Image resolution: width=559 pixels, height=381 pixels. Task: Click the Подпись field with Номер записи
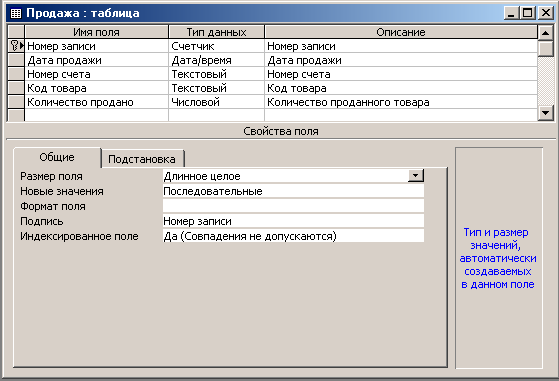click(x=293, y=221)
